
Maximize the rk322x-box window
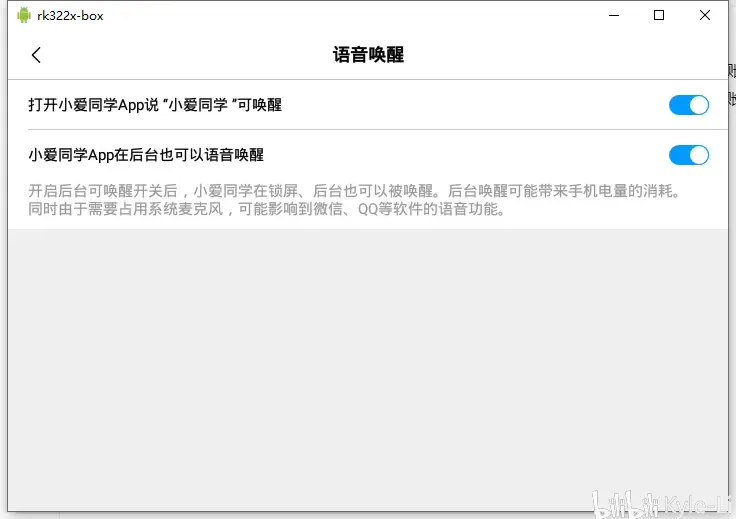(x=659, y=15)
